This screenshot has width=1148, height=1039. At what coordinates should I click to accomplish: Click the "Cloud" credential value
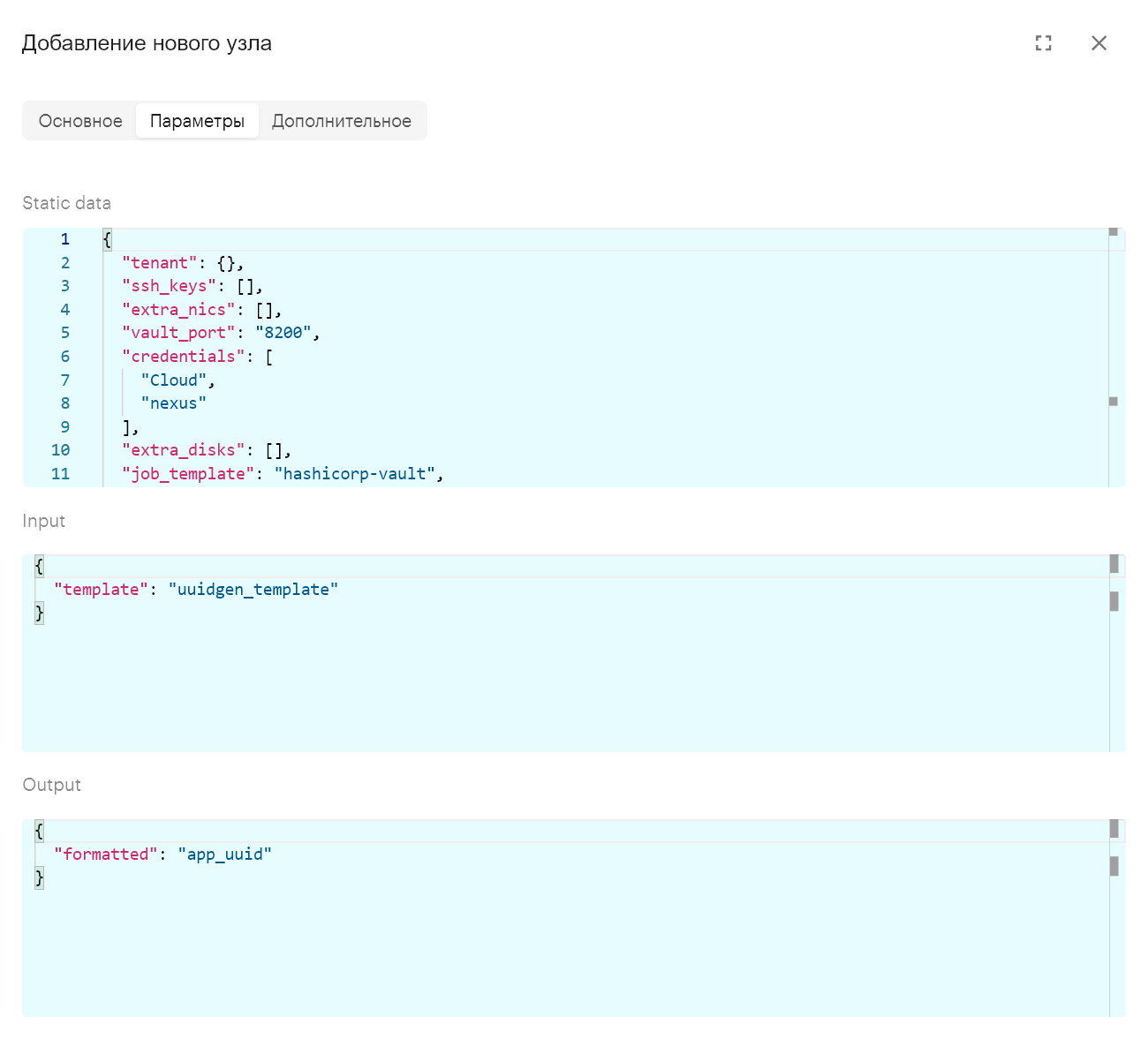(x=174, y=380)
